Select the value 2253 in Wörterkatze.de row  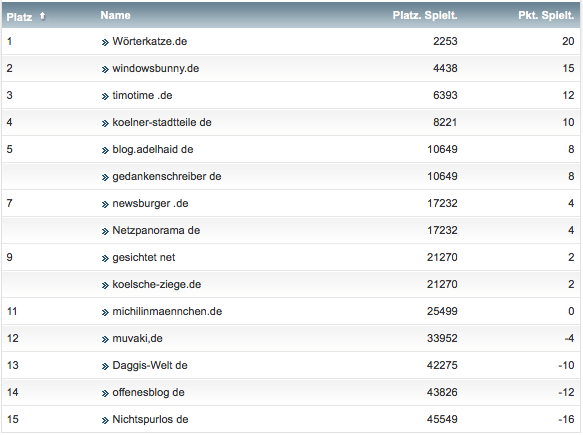click(x=445, y=41)
